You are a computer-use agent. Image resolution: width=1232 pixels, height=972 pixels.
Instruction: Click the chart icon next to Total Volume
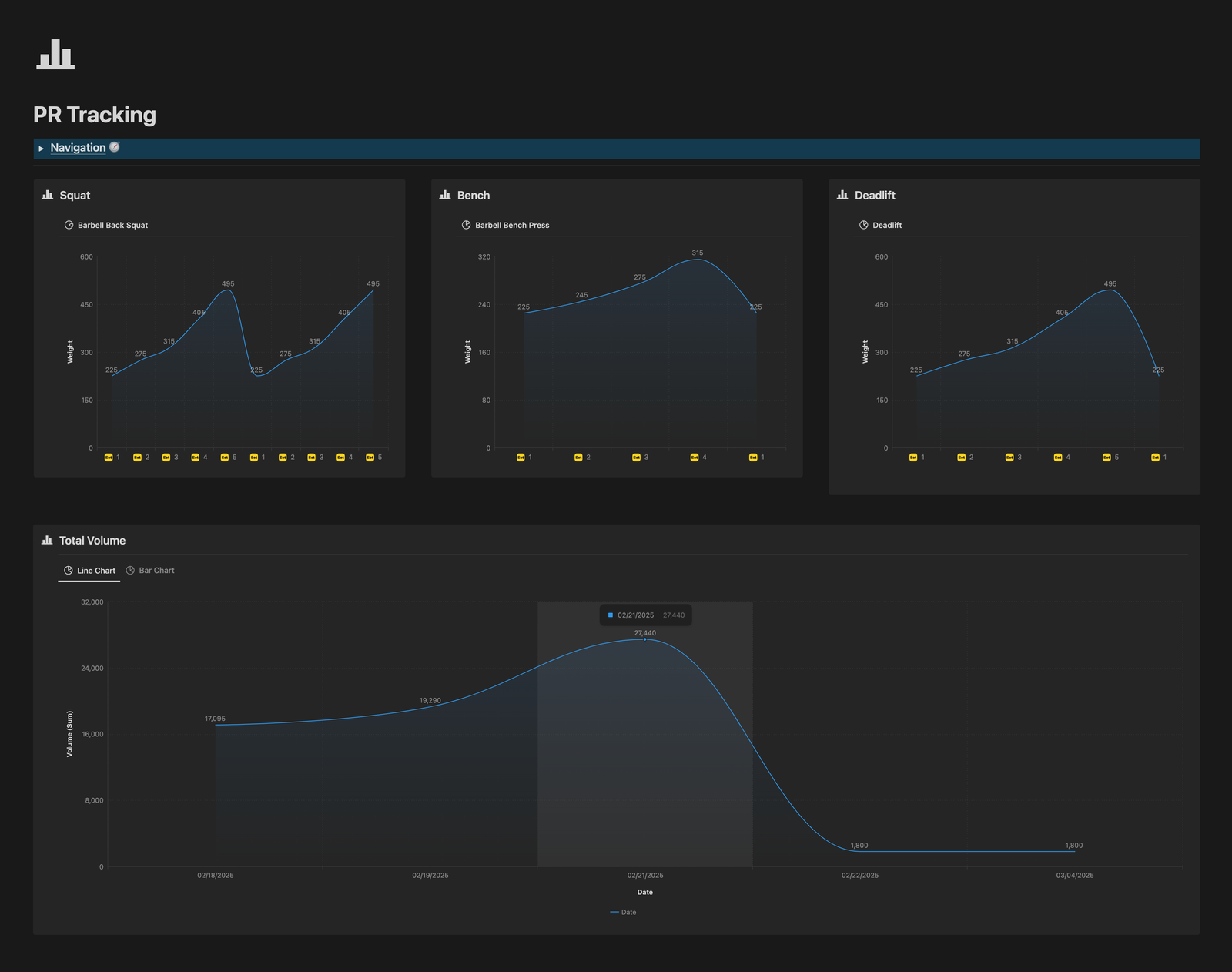(x=48, y=541)
